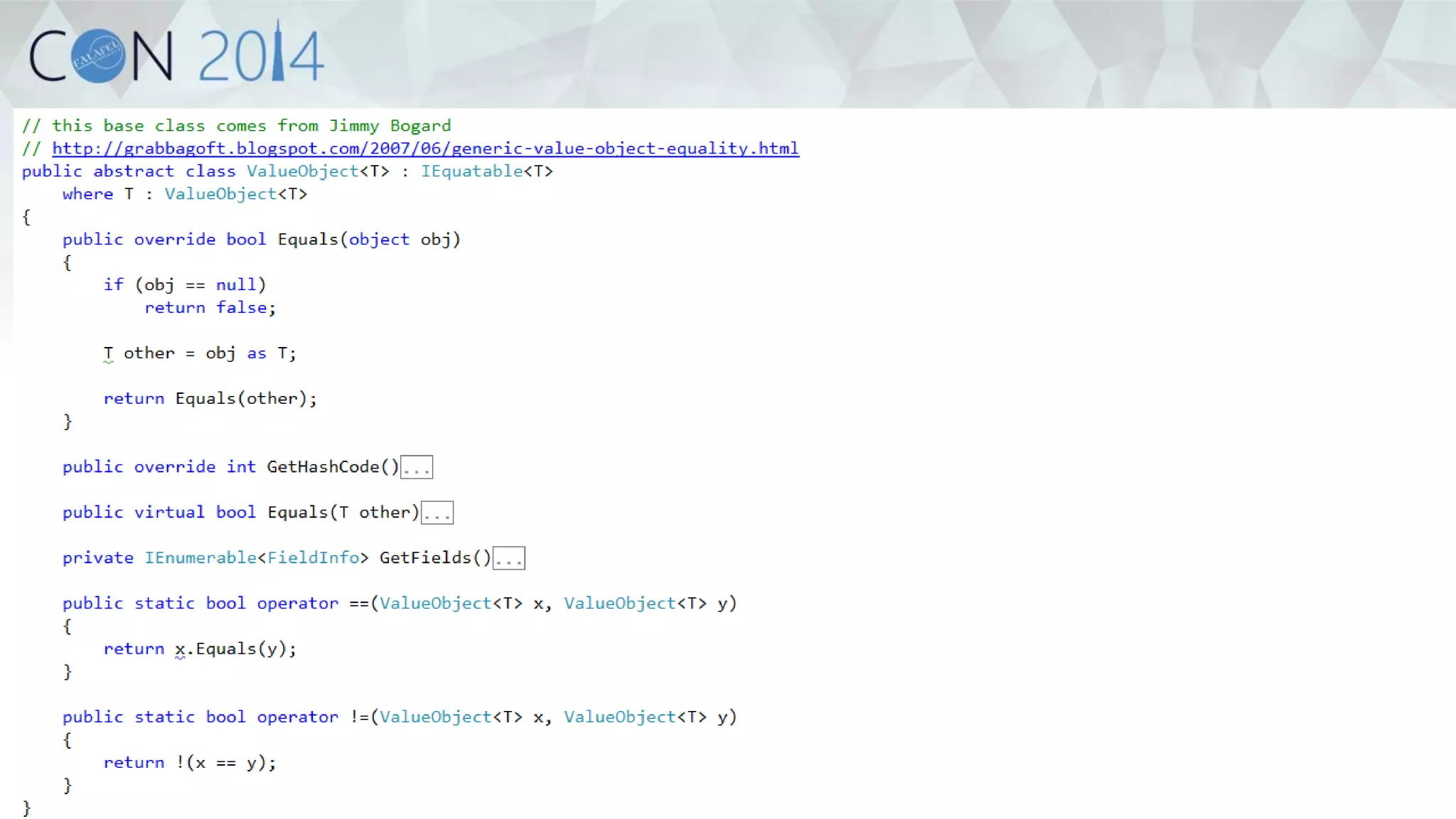Screen dimensions: 1456x819
Task: Expand collapsed Equals(T other) method body
Action: (x=437, y=513)
